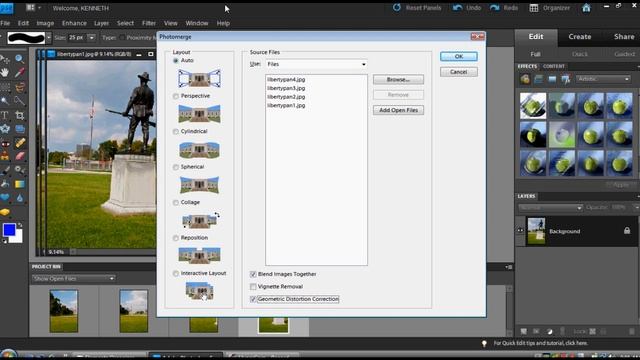Select the Eyedropper tool
Image resolution: width=640 pixels, height=360 pixels.
[20, 73]
